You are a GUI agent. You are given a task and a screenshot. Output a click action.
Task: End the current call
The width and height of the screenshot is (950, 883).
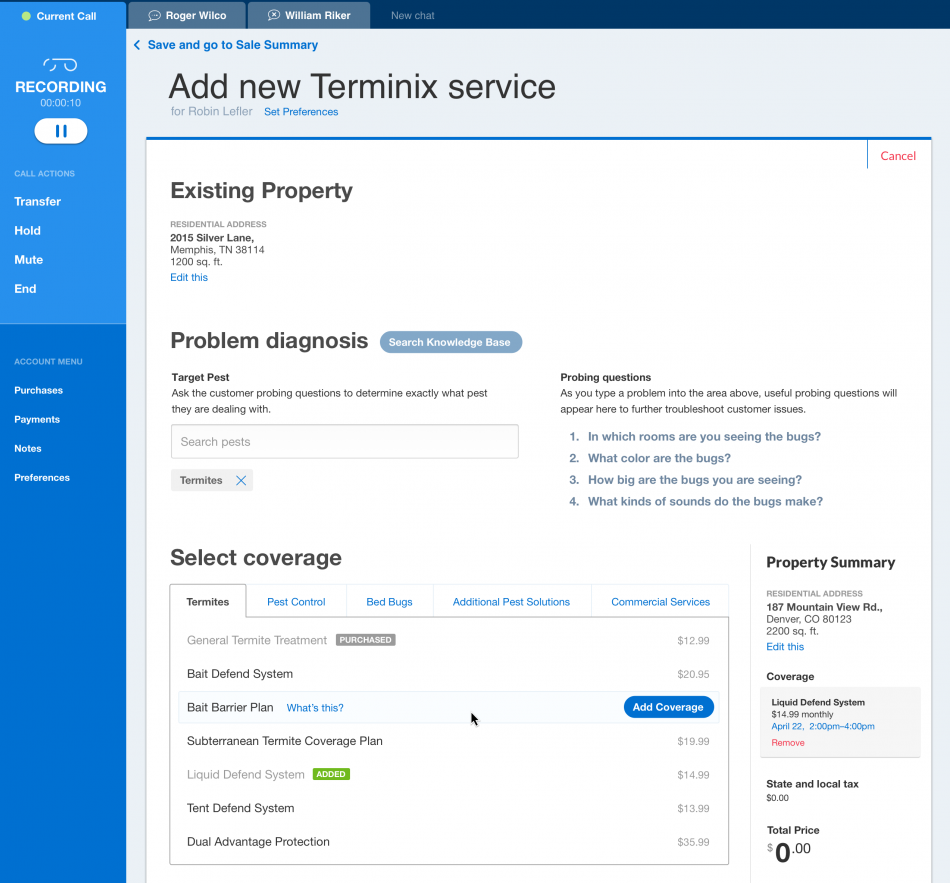(x=25, y=288)
